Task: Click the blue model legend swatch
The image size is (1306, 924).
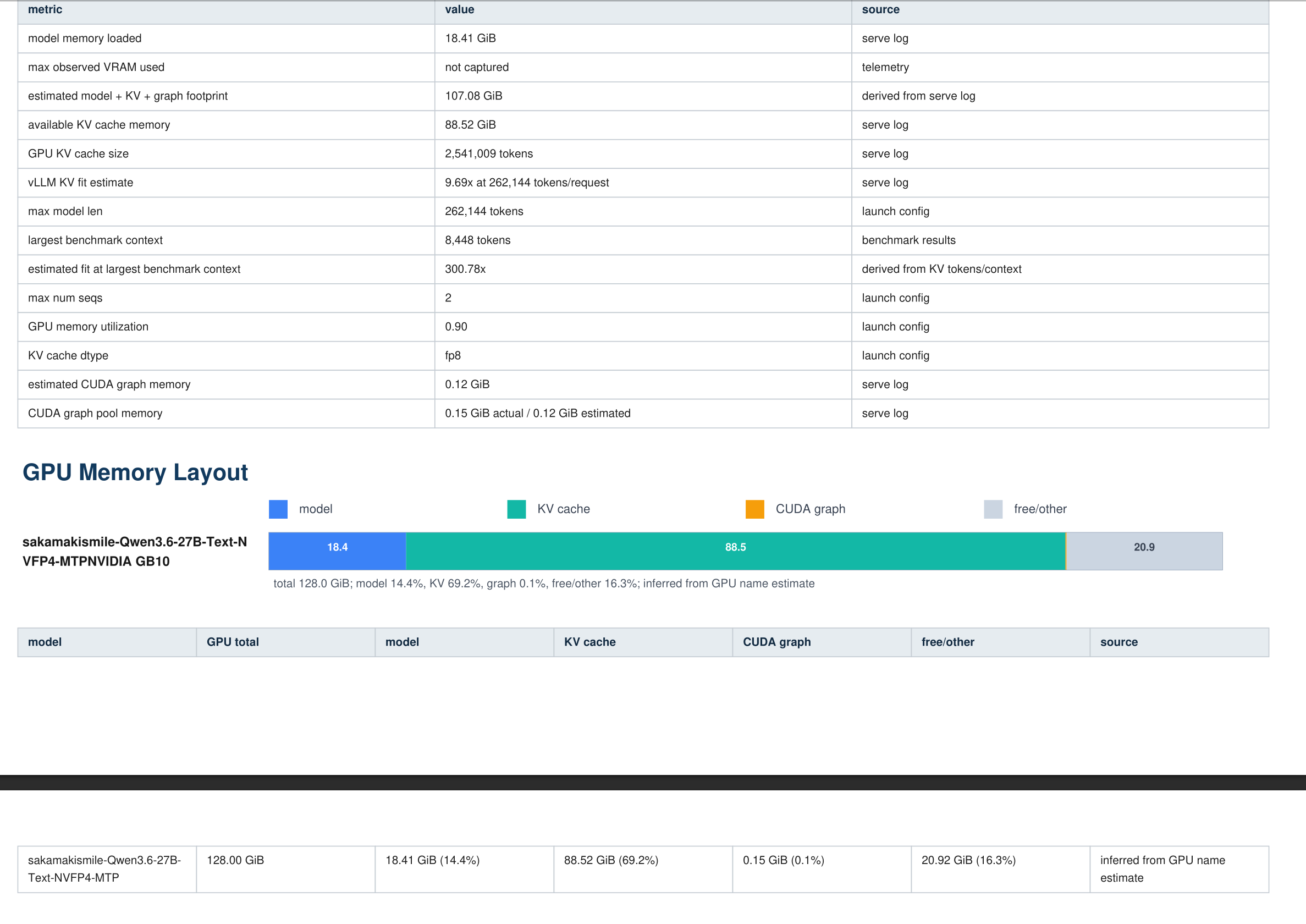Action: [278, 509]
